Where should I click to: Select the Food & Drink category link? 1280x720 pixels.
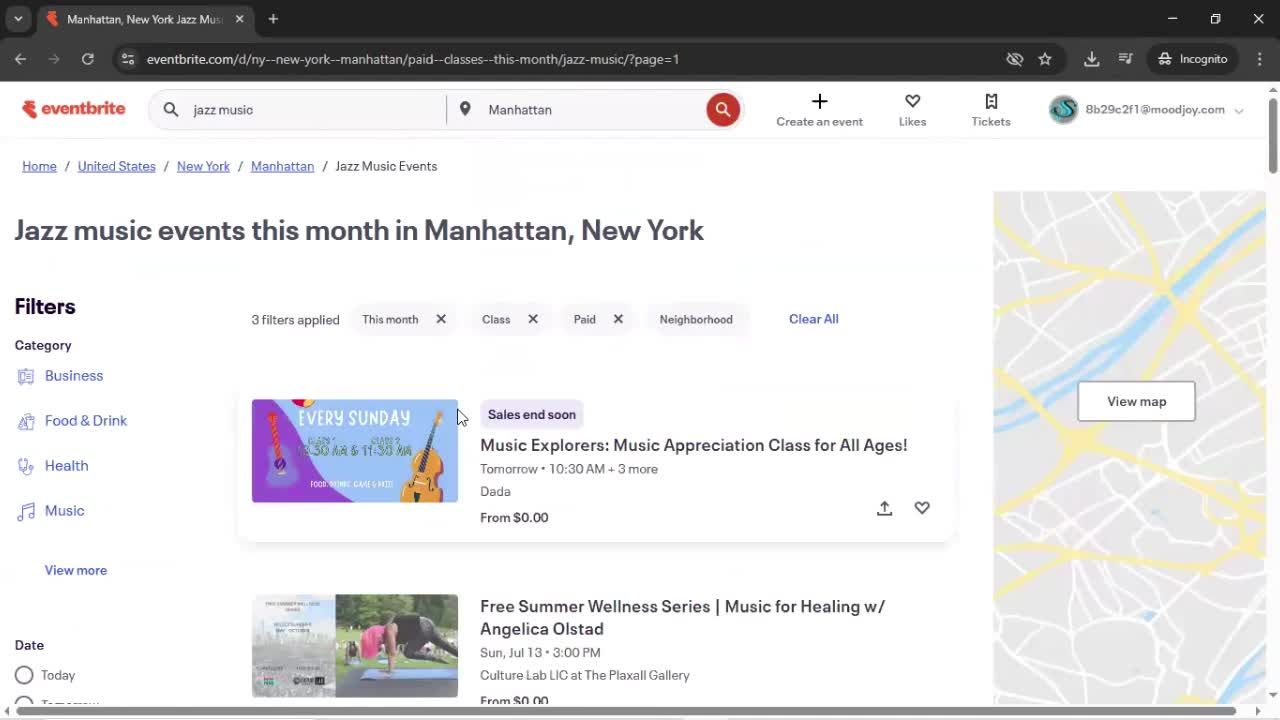86,421
